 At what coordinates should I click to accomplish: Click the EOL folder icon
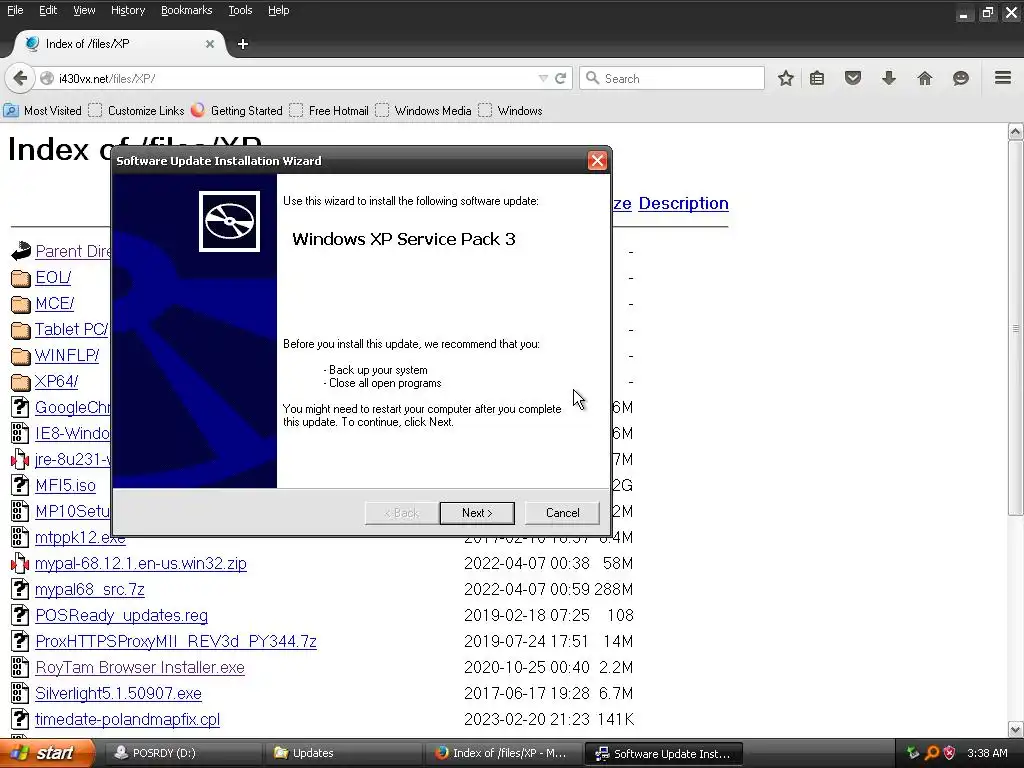20,278
